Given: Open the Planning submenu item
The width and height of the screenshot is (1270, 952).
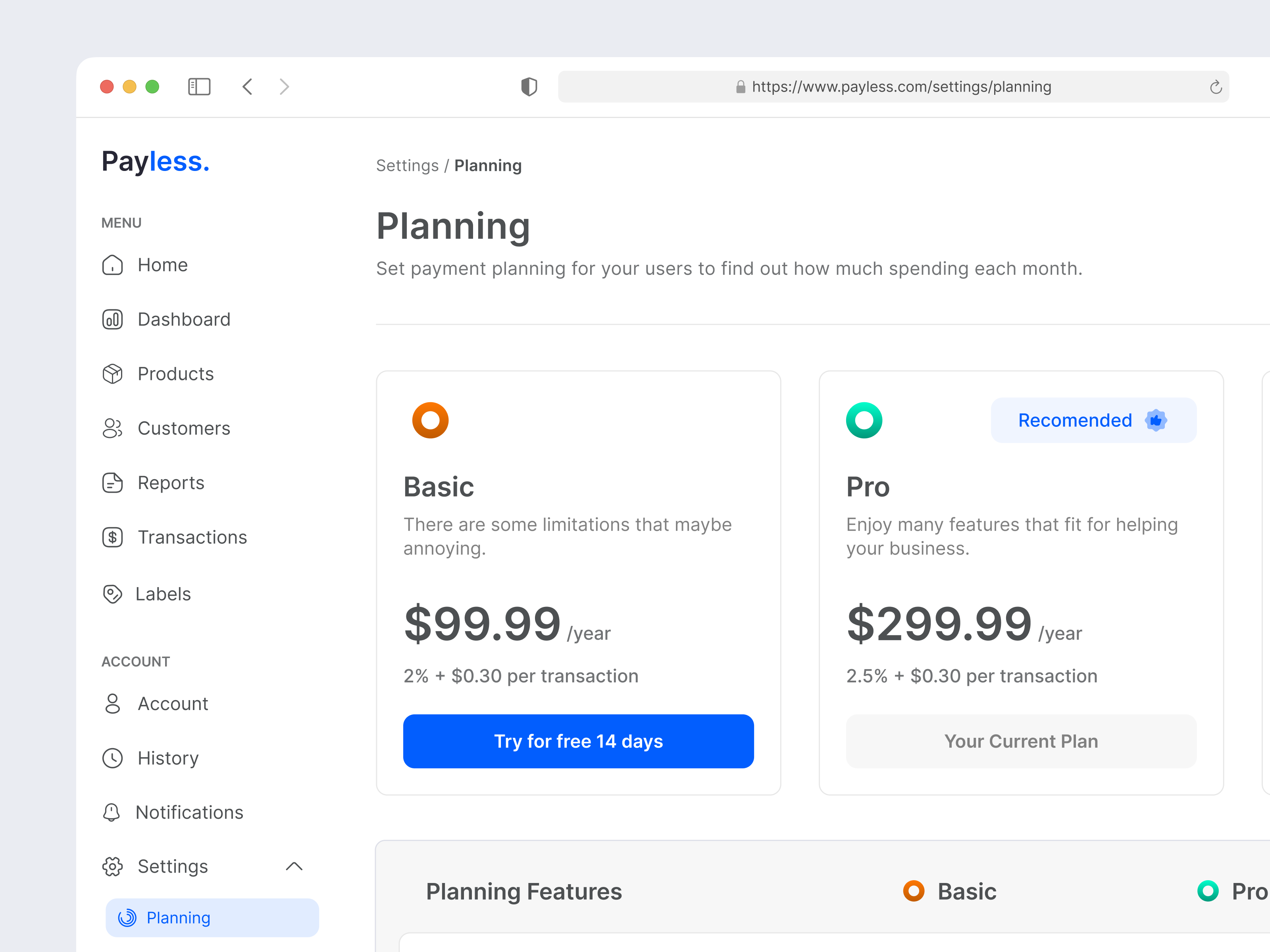Looking at the screenshot, I should pyautogui.click(x=178, y=917).
